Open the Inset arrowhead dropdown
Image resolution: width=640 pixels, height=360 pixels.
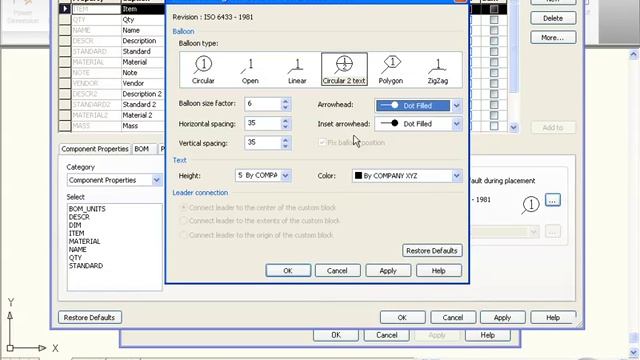(x=456, y=124)
